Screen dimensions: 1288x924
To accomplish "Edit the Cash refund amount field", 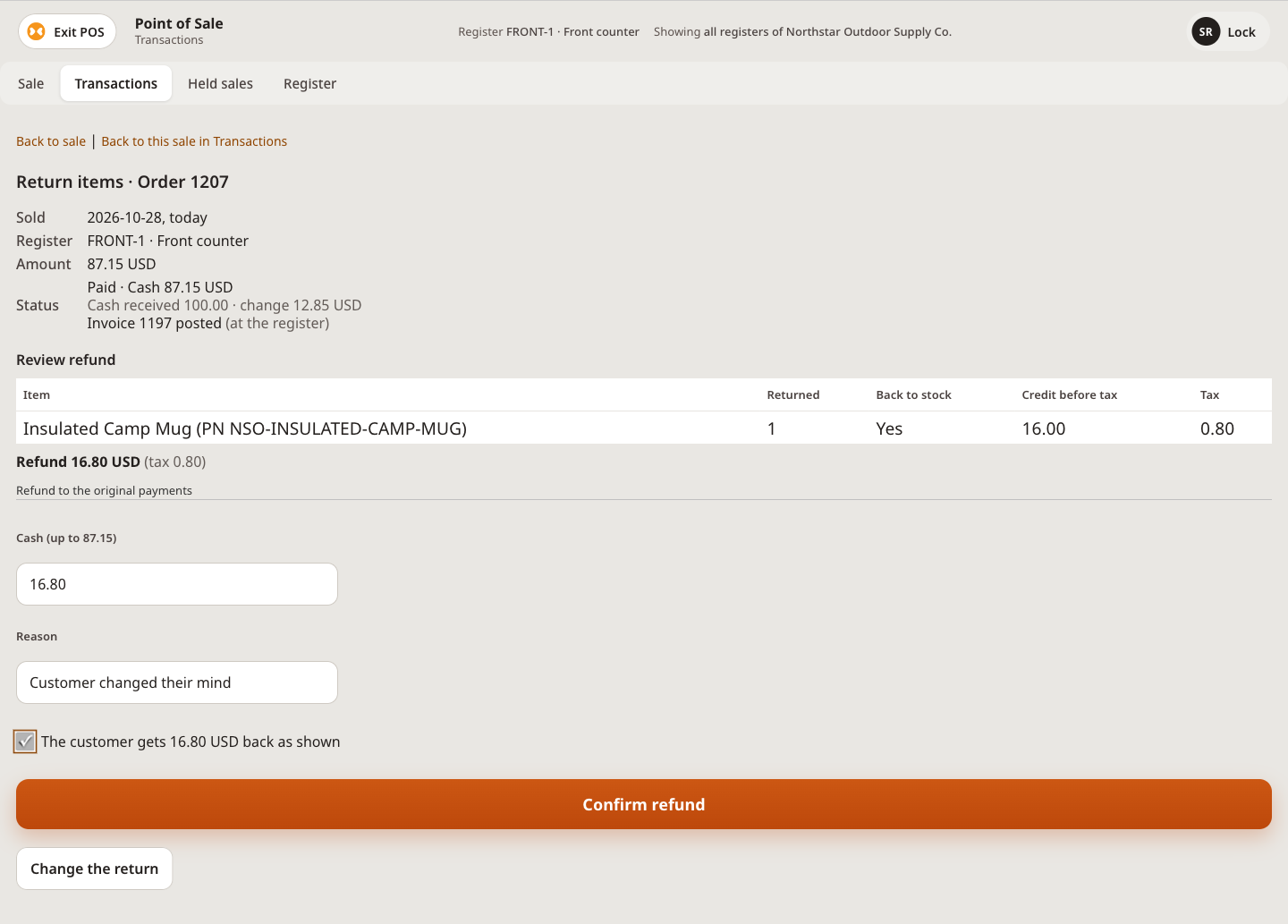I will [177, 584].
